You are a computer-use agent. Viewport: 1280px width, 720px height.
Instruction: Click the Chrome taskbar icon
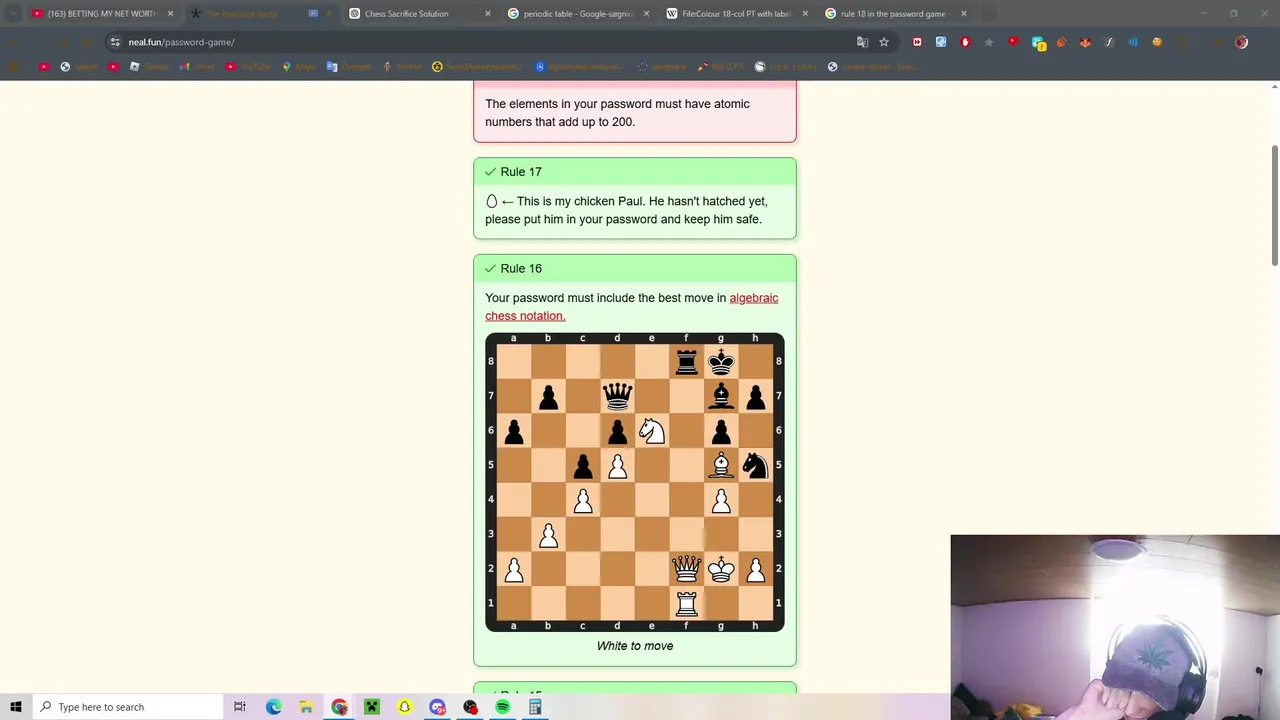click(339, 707)
